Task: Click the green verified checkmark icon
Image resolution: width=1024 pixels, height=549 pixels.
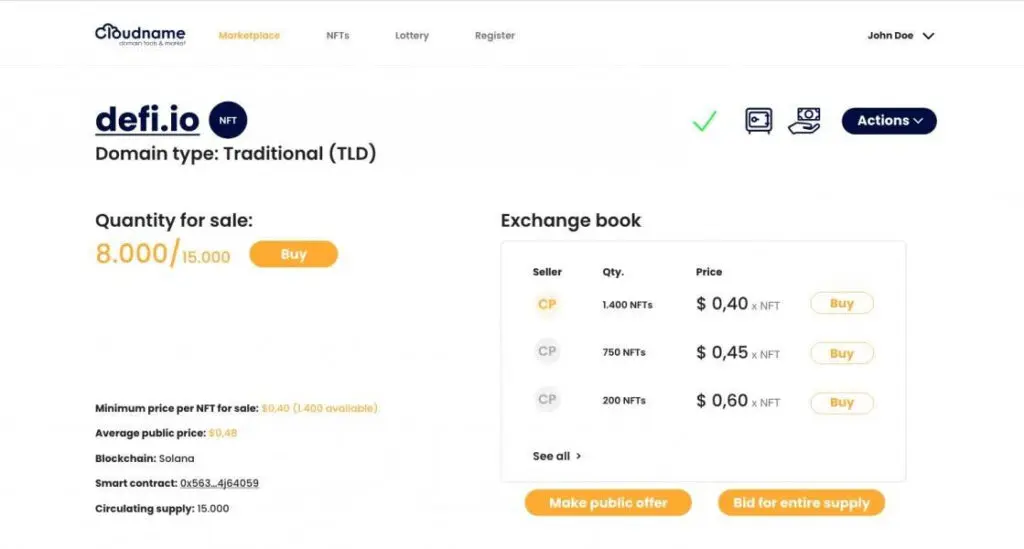Action: tap(705, 122)
